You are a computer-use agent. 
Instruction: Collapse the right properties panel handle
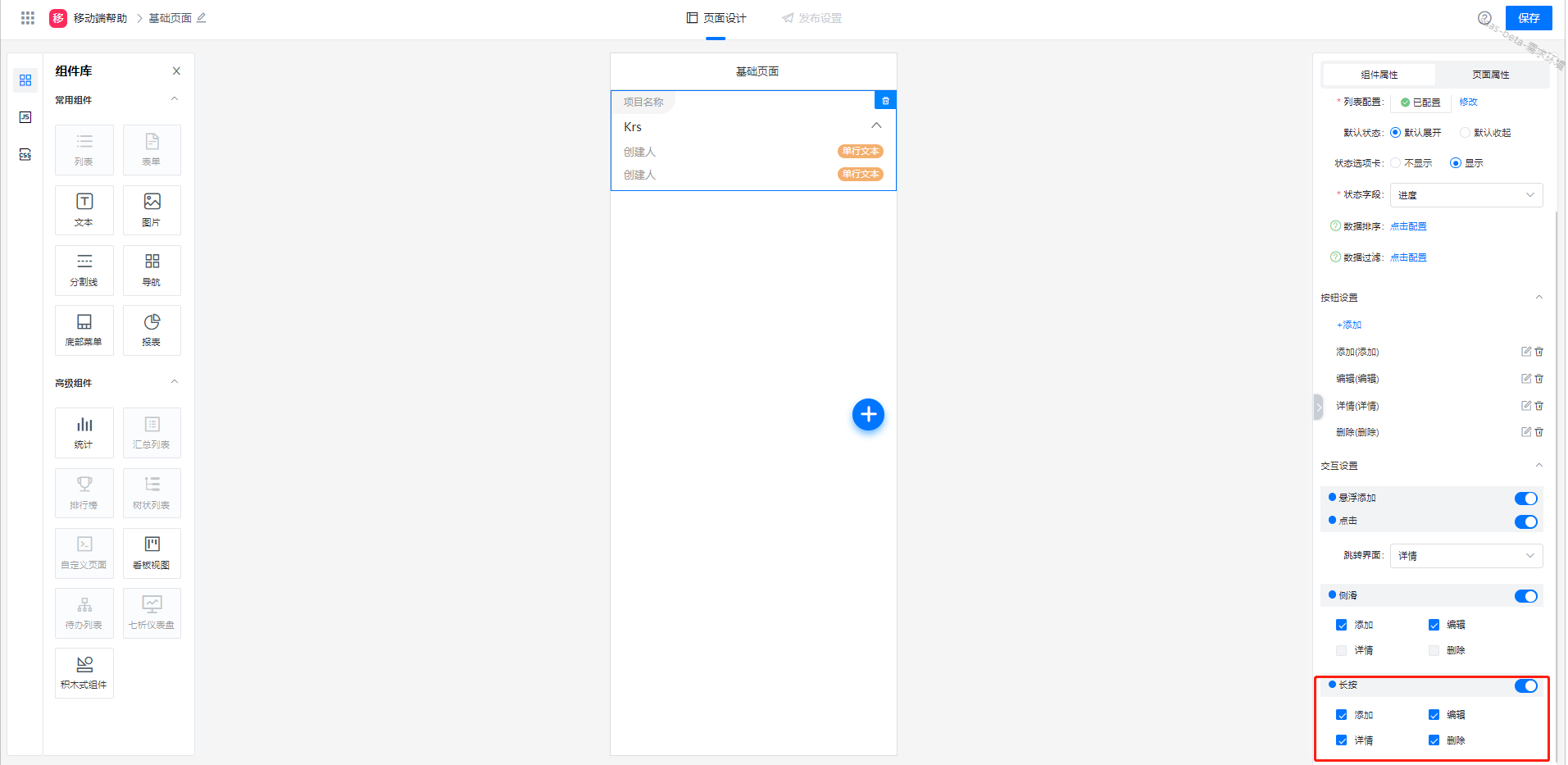pyautogui.click(x=1318, y=407)
